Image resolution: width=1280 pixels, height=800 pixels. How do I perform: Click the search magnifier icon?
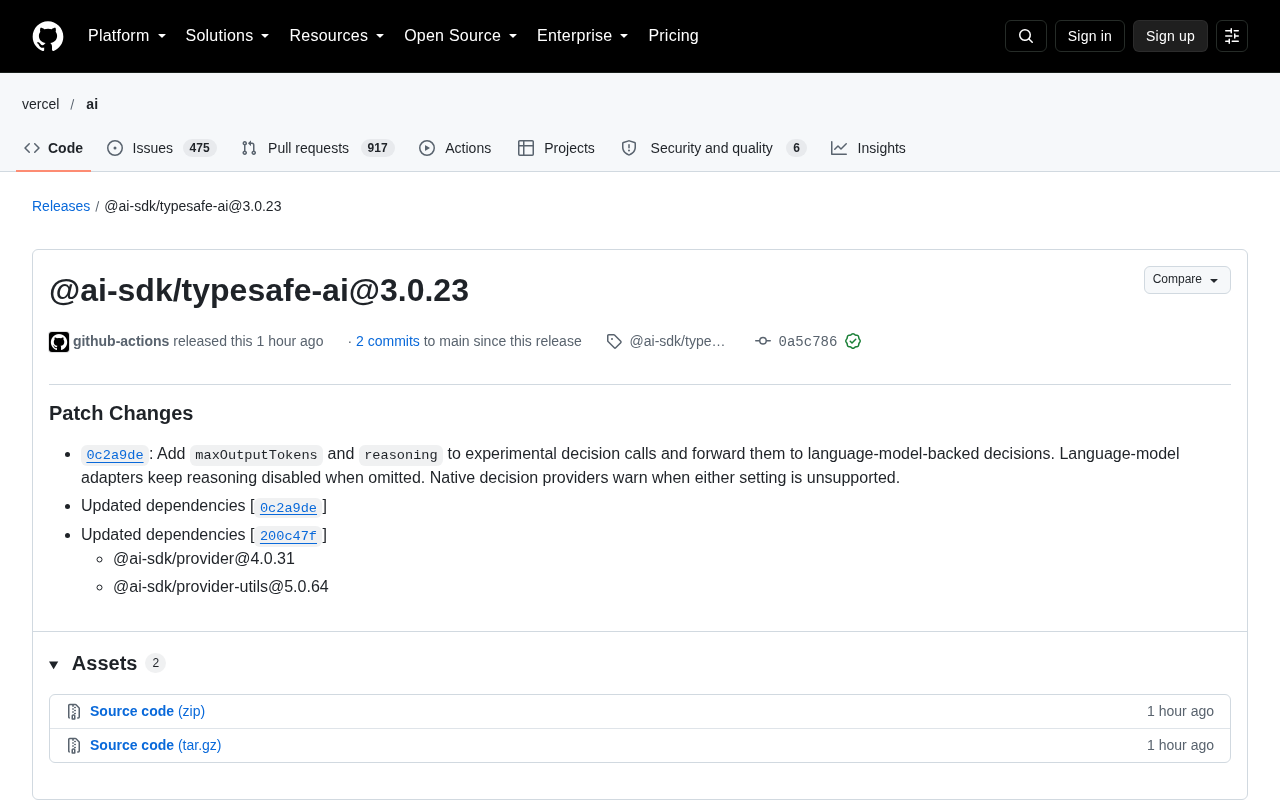click(x=1026, y=36)
